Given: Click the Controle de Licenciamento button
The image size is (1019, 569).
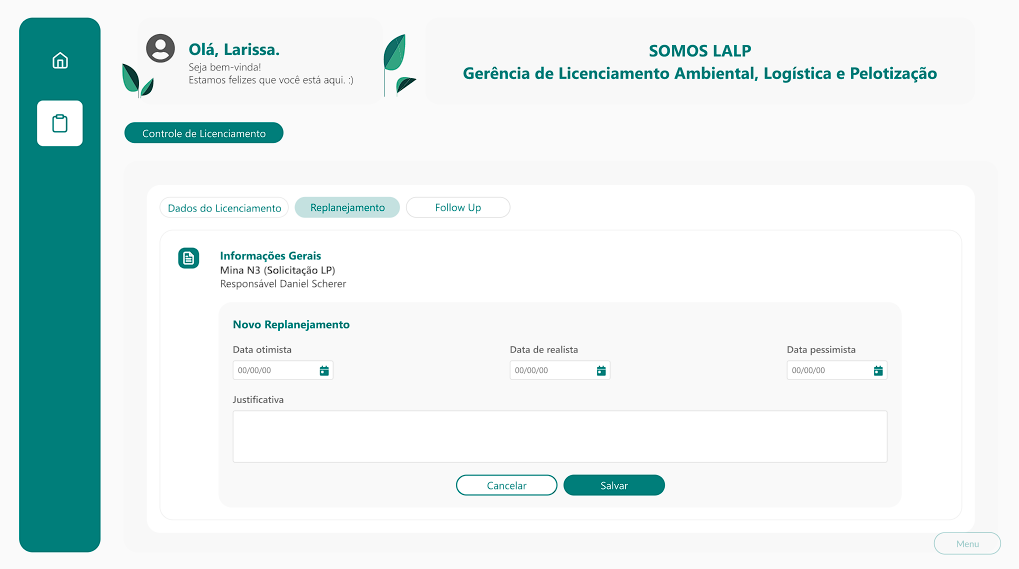Looking at the screenshot, I should coord(204,133).
